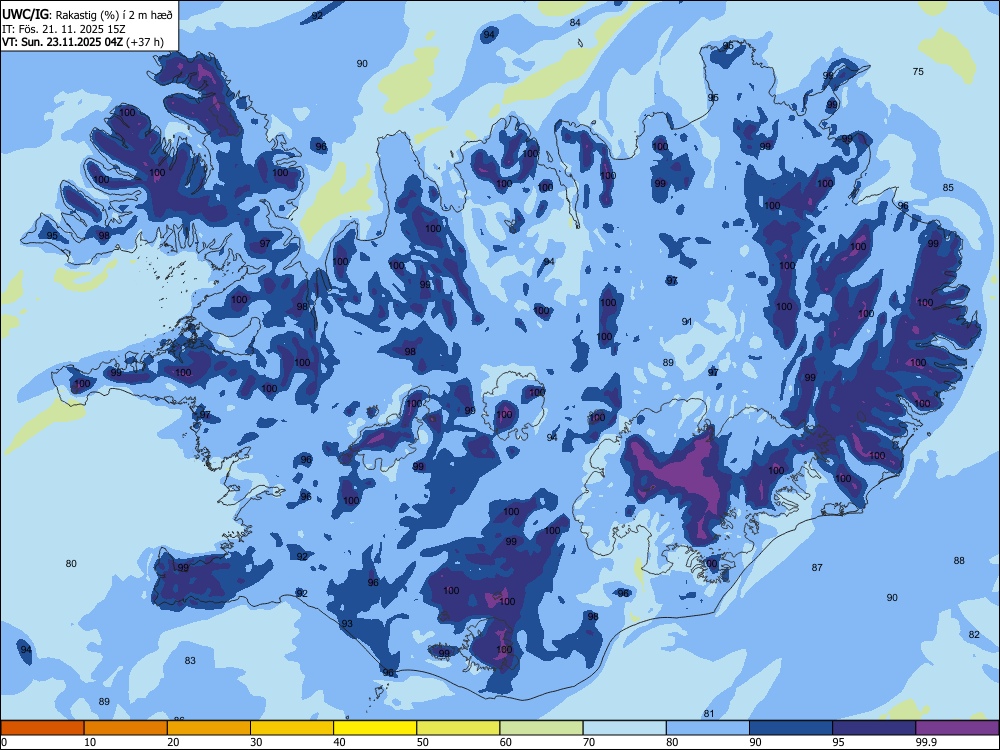Click the '88' humidity value on the map

coord(959,561)
